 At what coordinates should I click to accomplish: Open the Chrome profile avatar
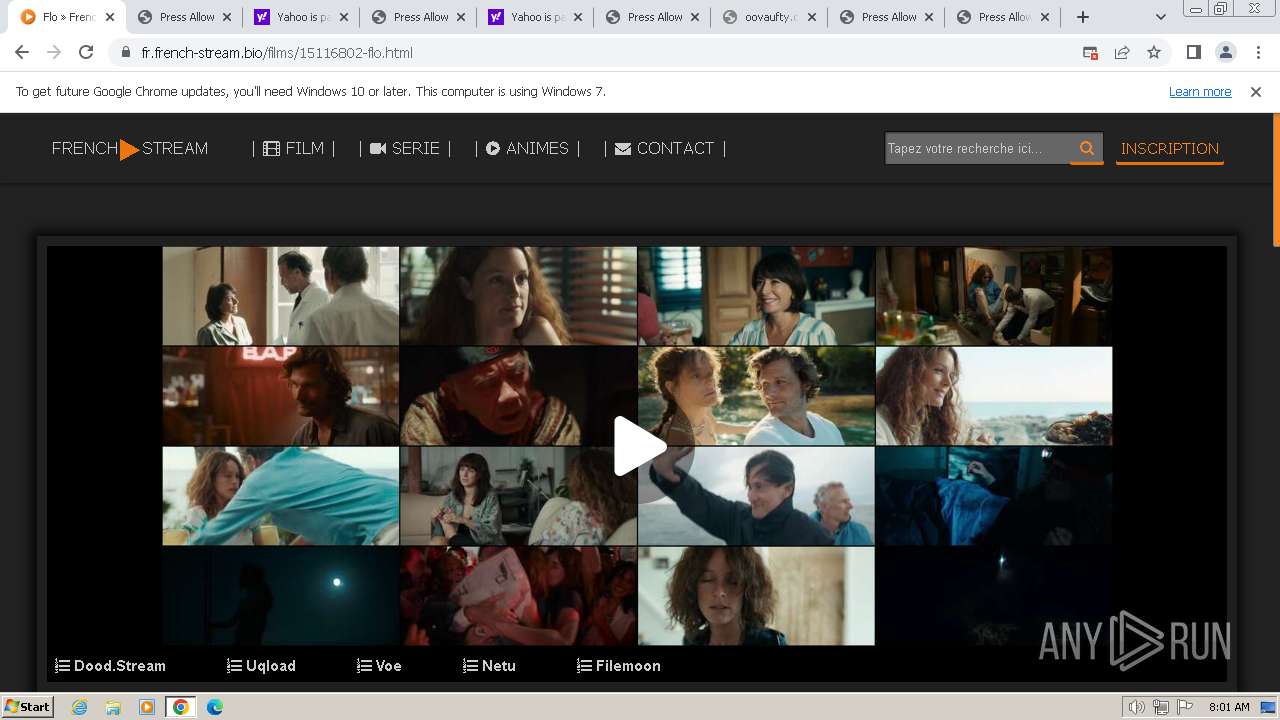tap(1225, 52)
